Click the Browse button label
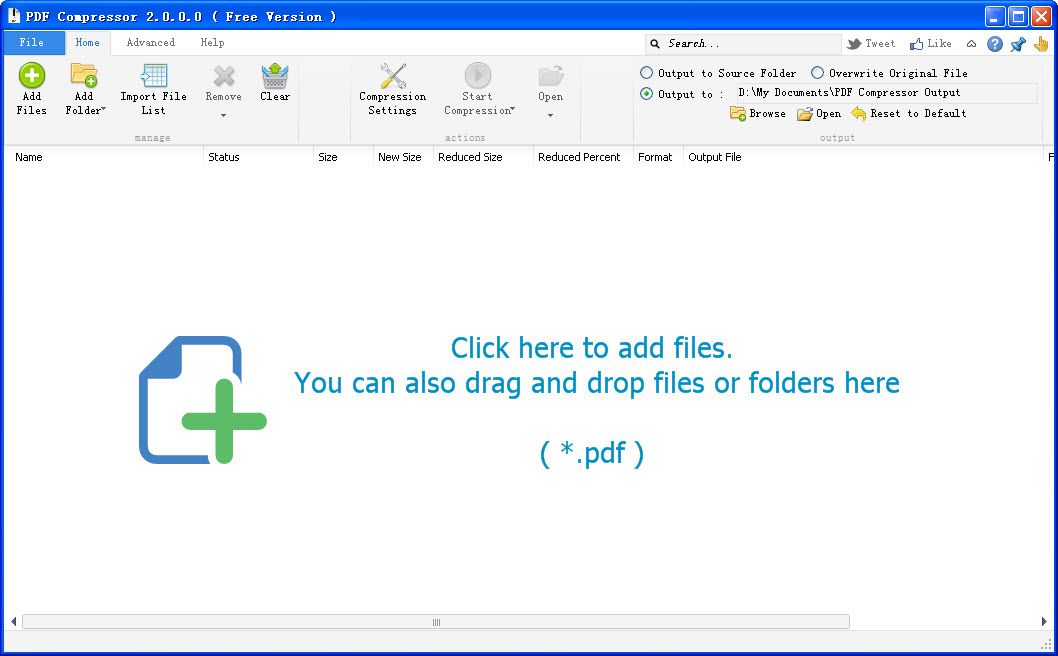Screen dimensions: 1058x656 (767, 113)
